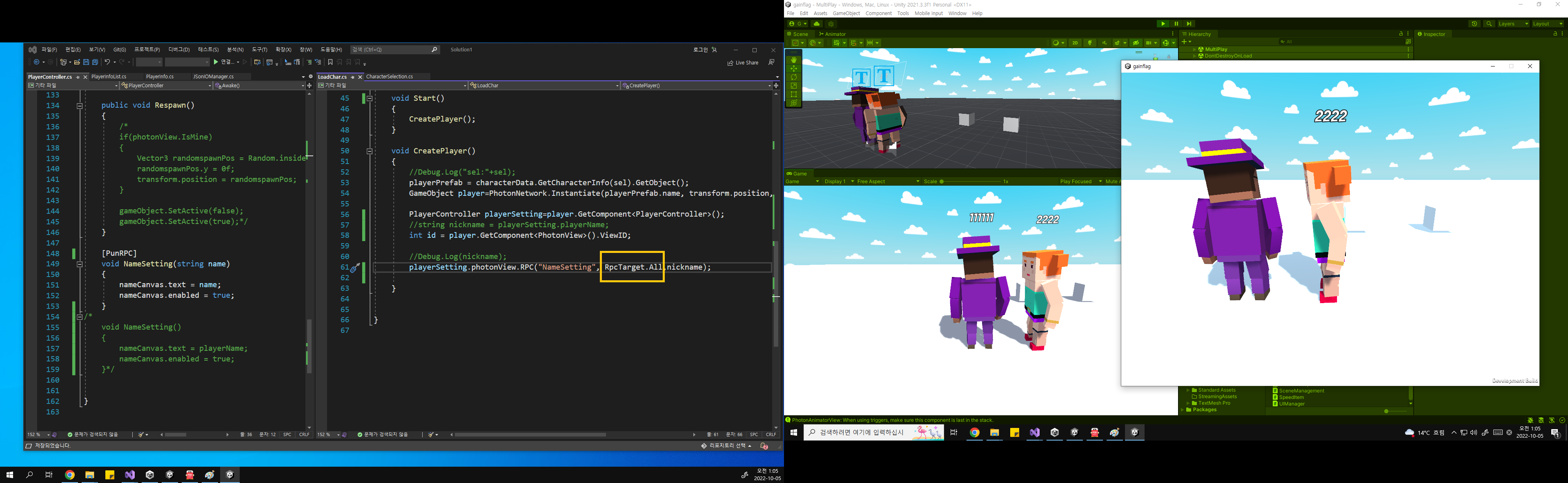Screen dimensions: 1568x483
Task: Open Chrome from the right taskbar
Action: point(975,432)
